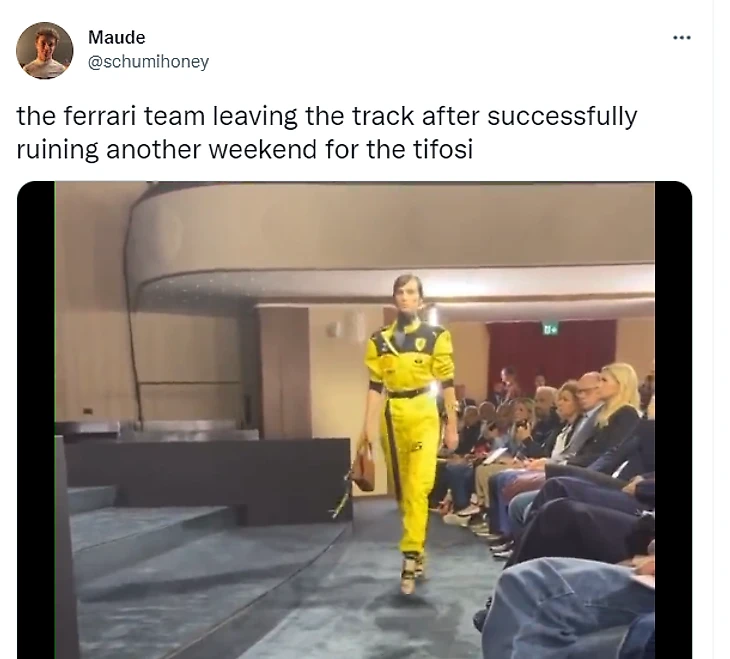Image resolution: width=730 pixels, height=659 pixels.
Task: Click the word "ferrari" in the tweet text
Action: coord(99,116)
